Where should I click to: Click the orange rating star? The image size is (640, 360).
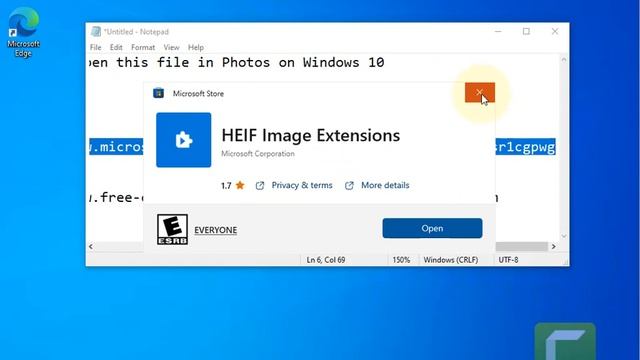pos(240,185)
